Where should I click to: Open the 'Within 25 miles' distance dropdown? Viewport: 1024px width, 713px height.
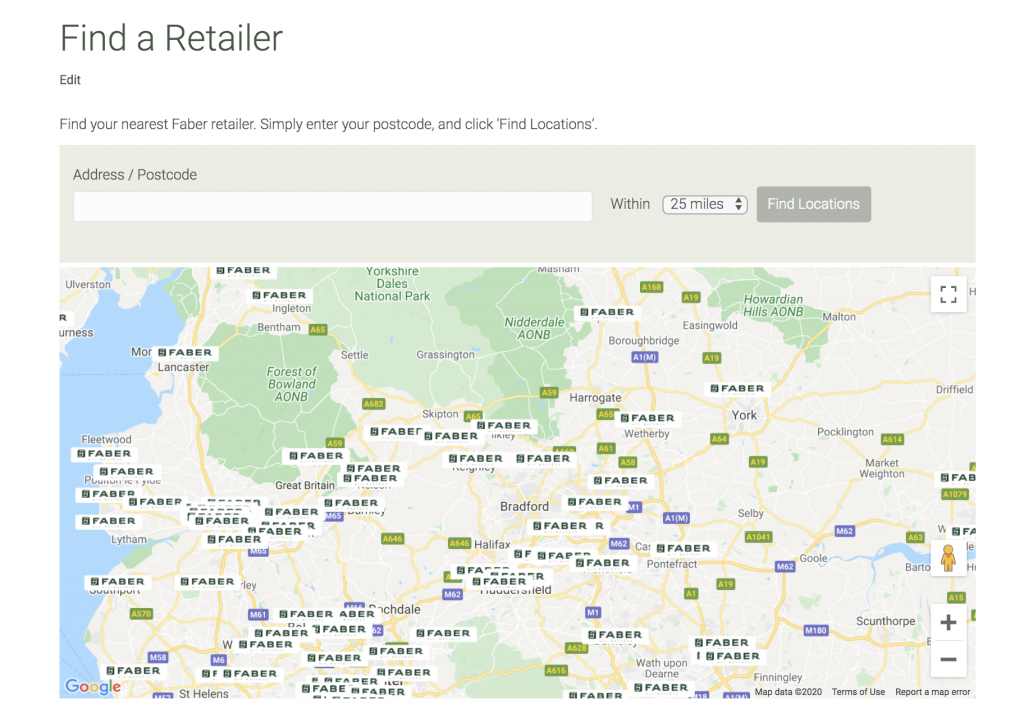[704, 204]
